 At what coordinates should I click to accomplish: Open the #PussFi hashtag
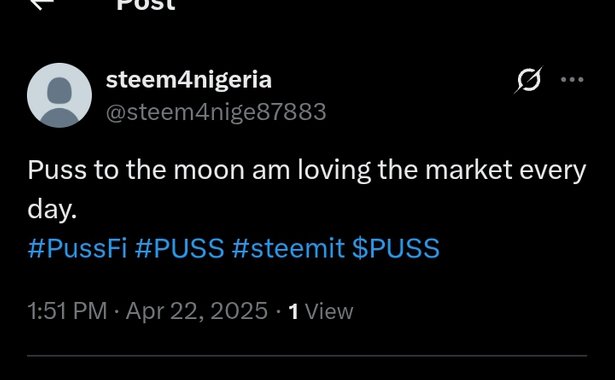tap(77, 248)
